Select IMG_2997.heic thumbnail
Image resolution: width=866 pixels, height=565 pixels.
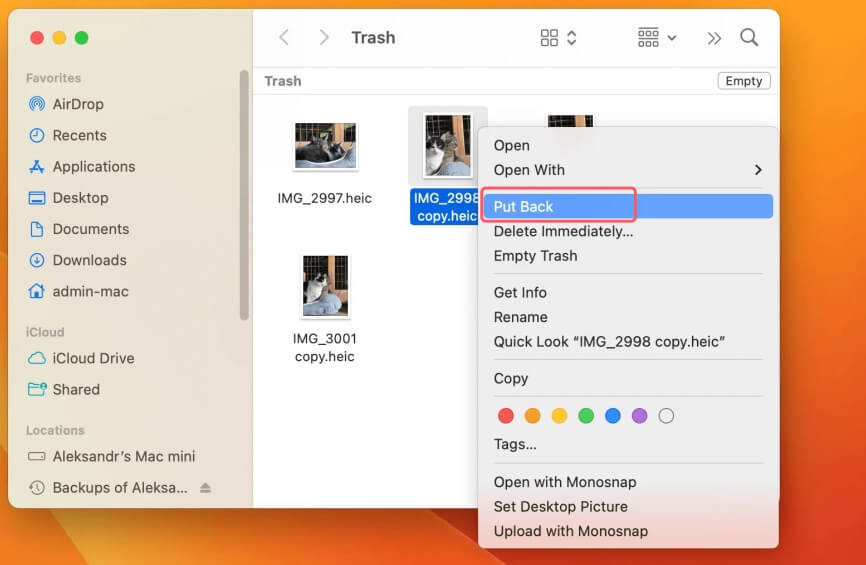(x=325, y=146)
